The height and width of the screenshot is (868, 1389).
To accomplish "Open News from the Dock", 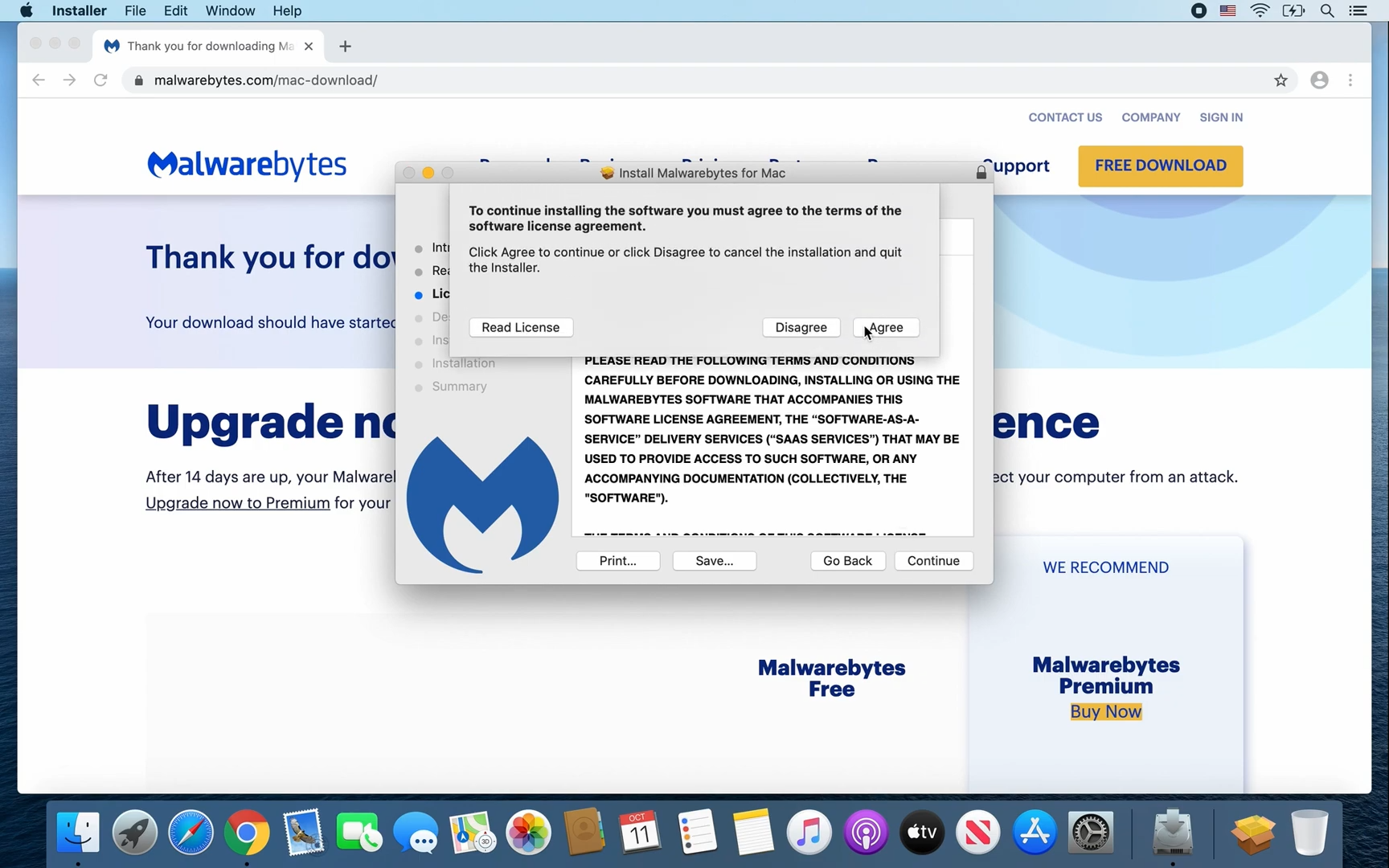I will pyautogui.click(x=978, y=832).
